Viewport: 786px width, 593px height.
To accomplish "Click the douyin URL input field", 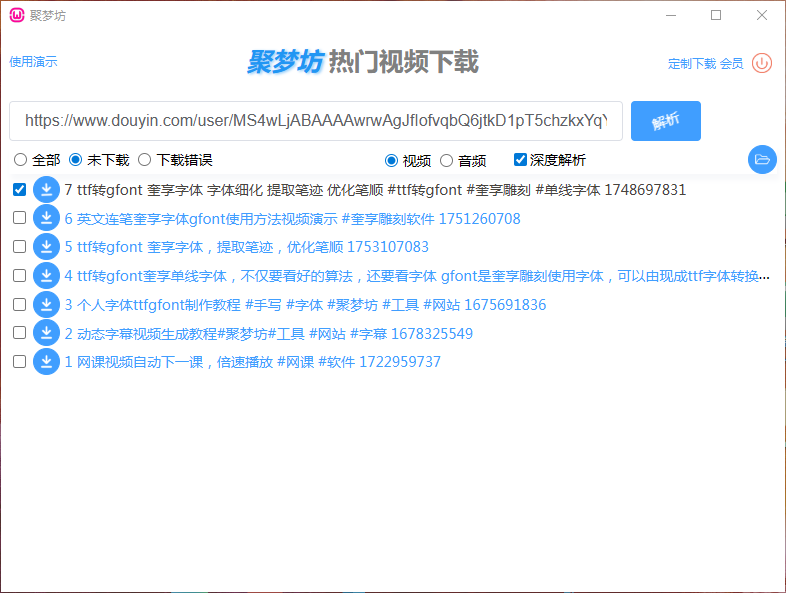I will pyautogui.click(x=316, y=121).
